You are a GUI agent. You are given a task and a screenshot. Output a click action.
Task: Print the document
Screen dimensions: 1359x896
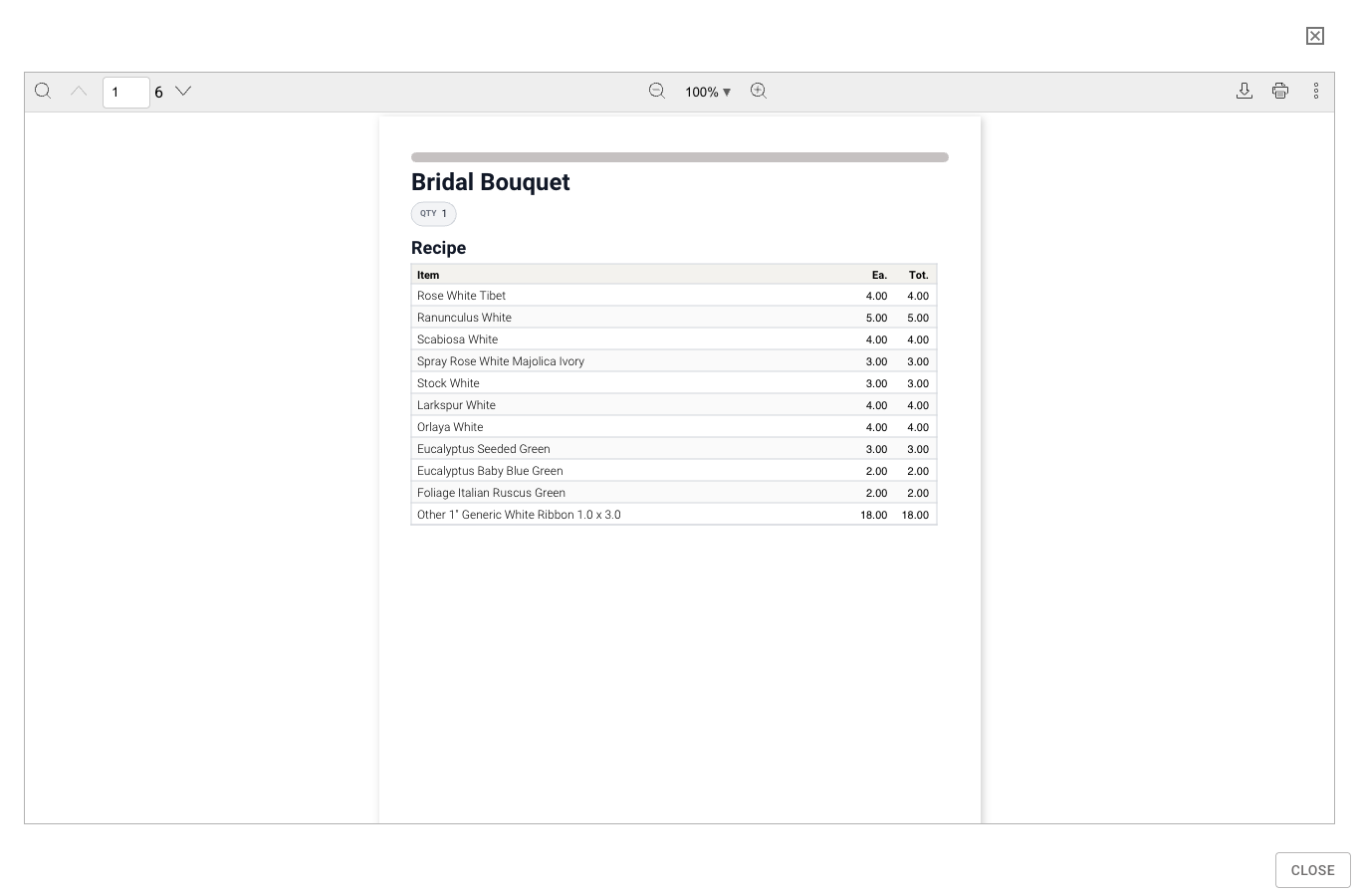tap(1280, 91)
